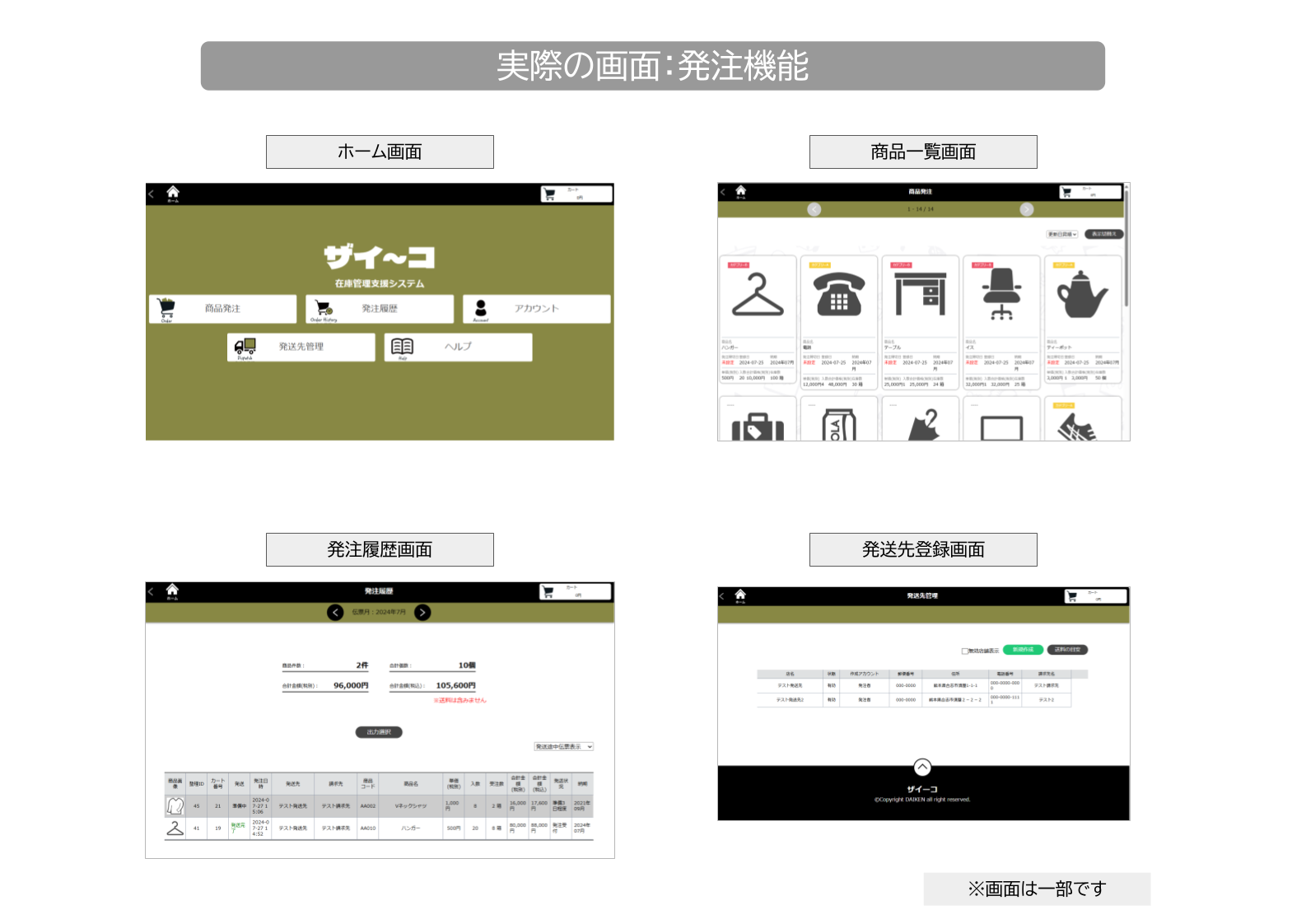Screen dimensions: 1306x924
Task: Open 発注履歴 from the home screen menu
Action: [x=380, y=309]
